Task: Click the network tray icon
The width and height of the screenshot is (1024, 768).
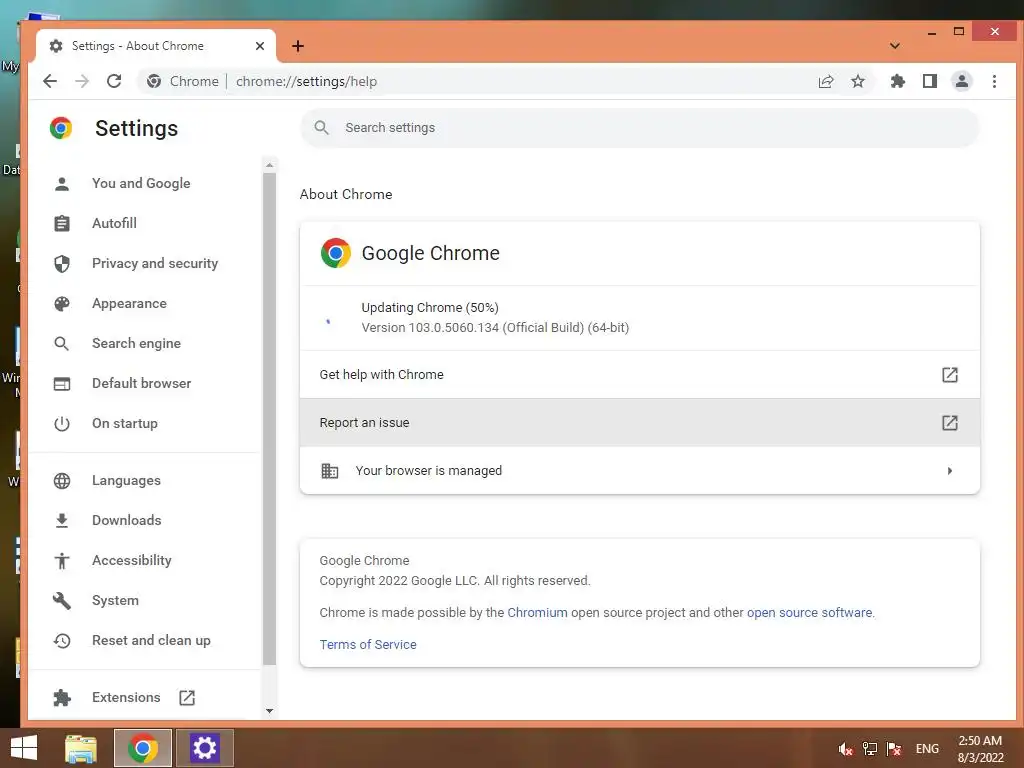Action: [x=870, y=749]
